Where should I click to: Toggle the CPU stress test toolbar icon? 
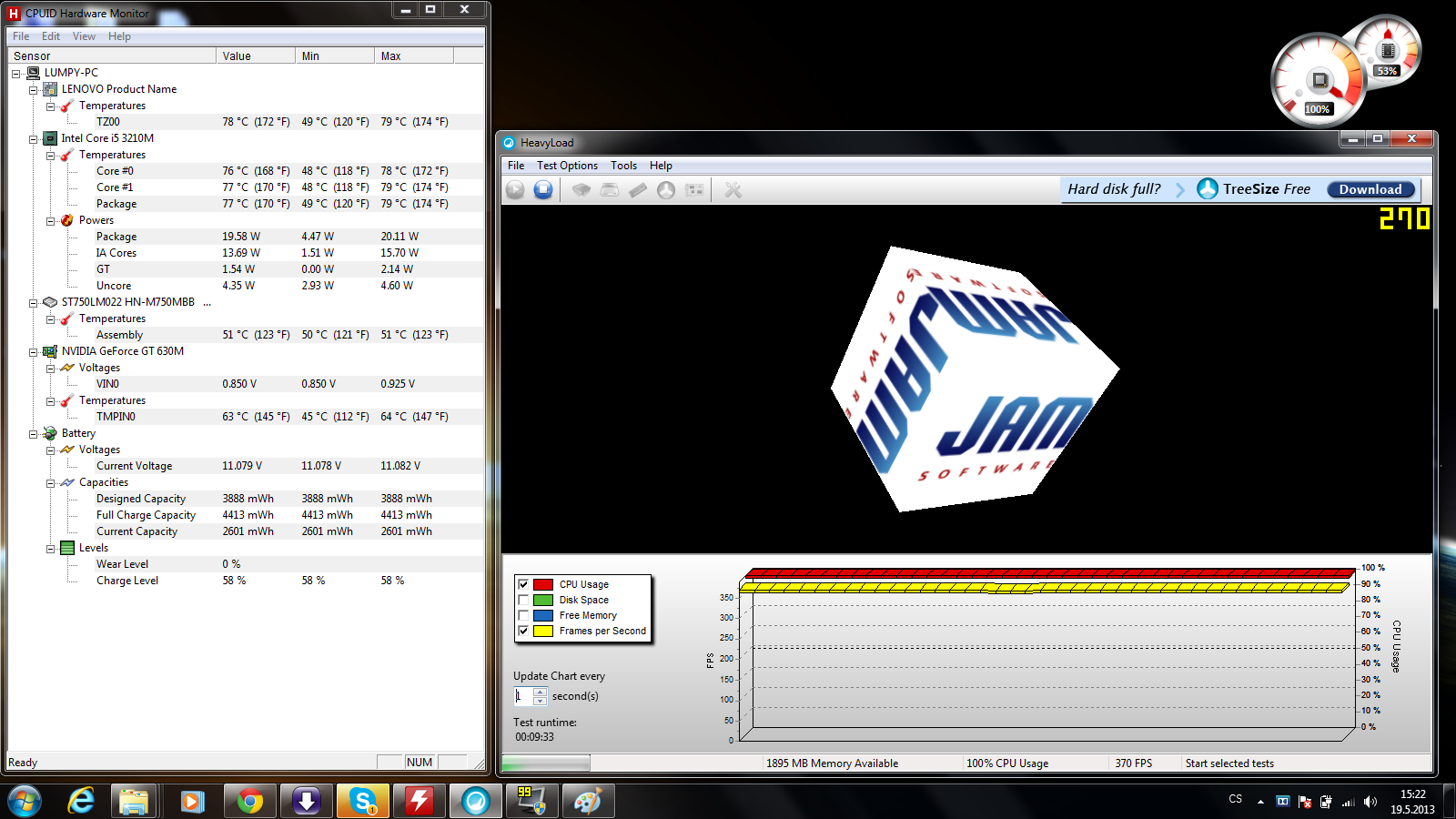pyautogui.click(x=581, y=189)
